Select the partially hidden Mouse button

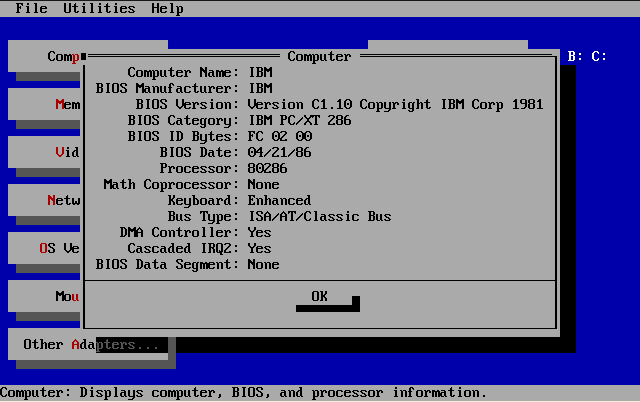(44, 296)
